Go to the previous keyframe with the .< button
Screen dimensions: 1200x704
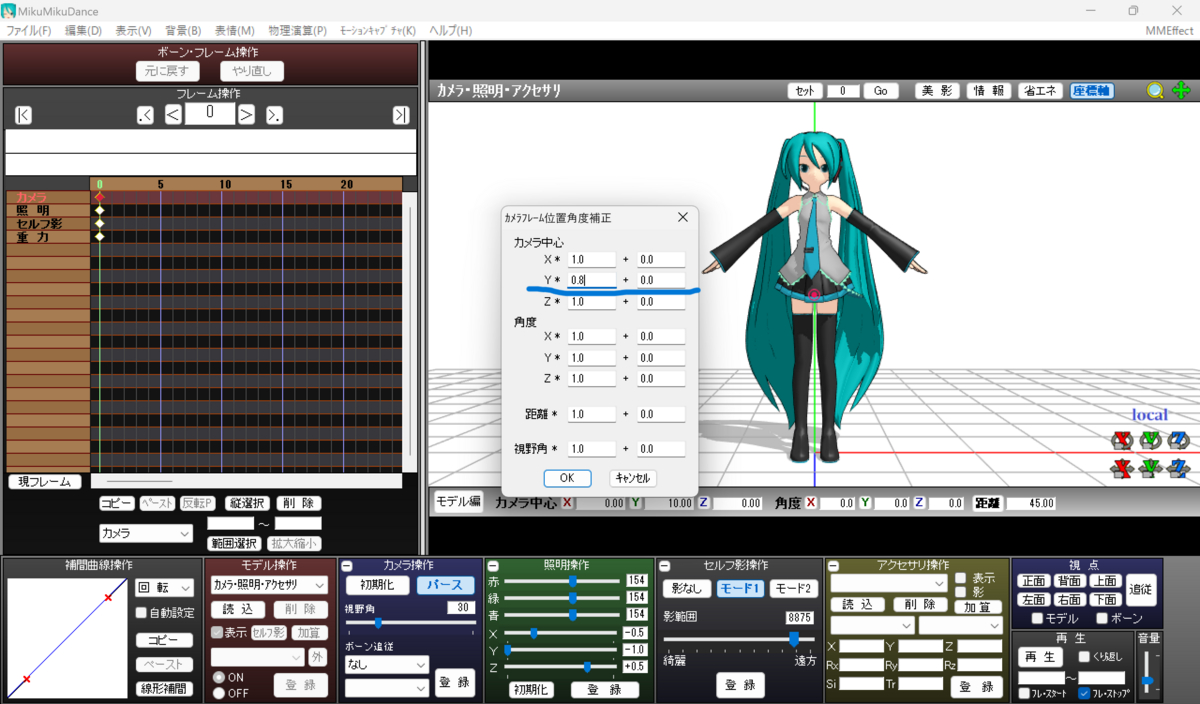145,115
